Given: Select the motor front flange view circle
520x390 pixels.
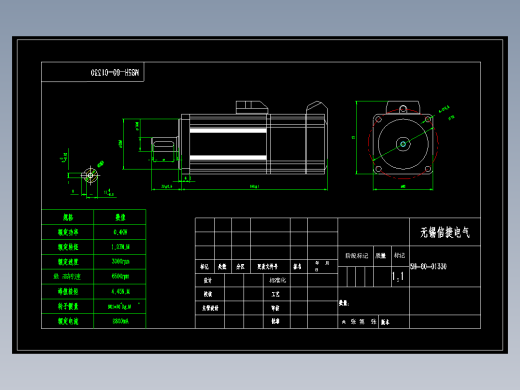Looking at the screenshot, I should pyautogui.click(x=403, y=144).
